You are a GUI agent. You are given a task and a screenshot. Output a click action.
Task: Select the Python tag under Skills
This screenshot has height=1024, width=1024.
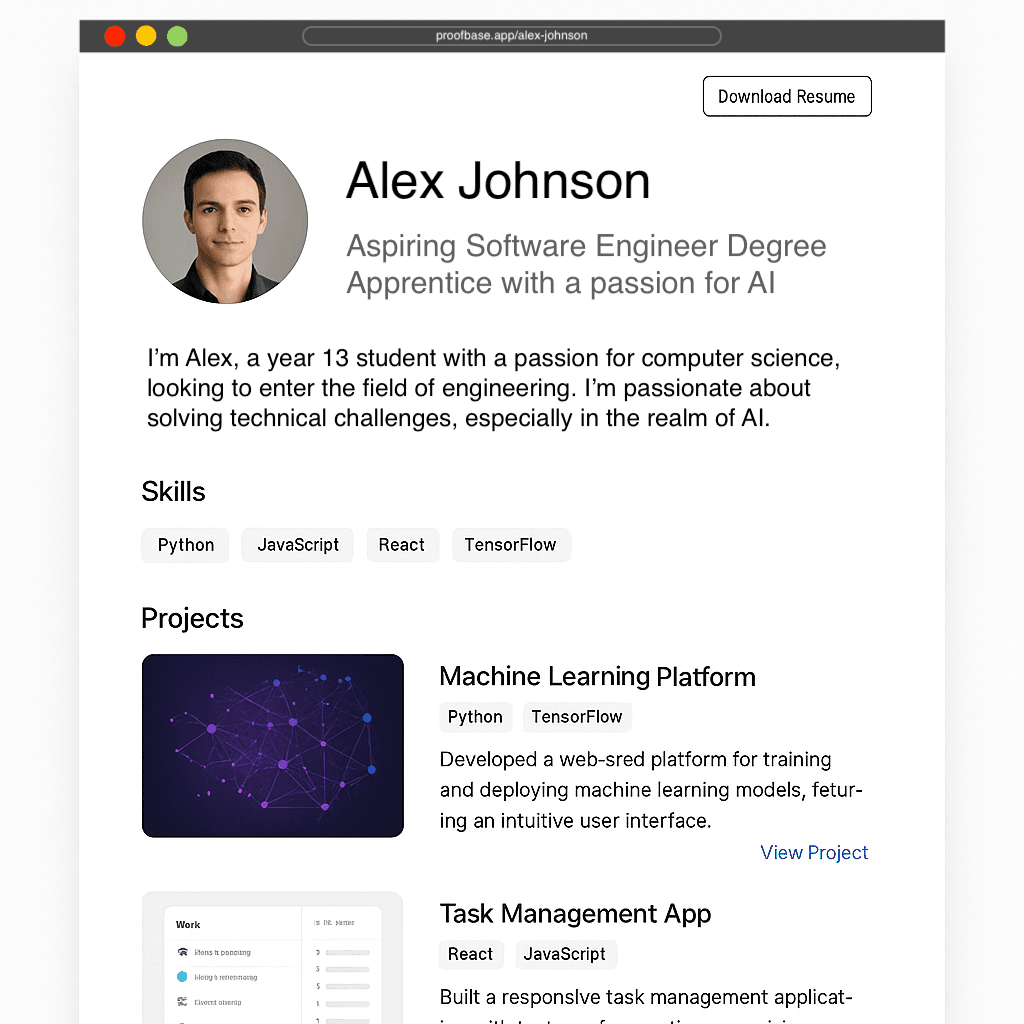point(185,545)
